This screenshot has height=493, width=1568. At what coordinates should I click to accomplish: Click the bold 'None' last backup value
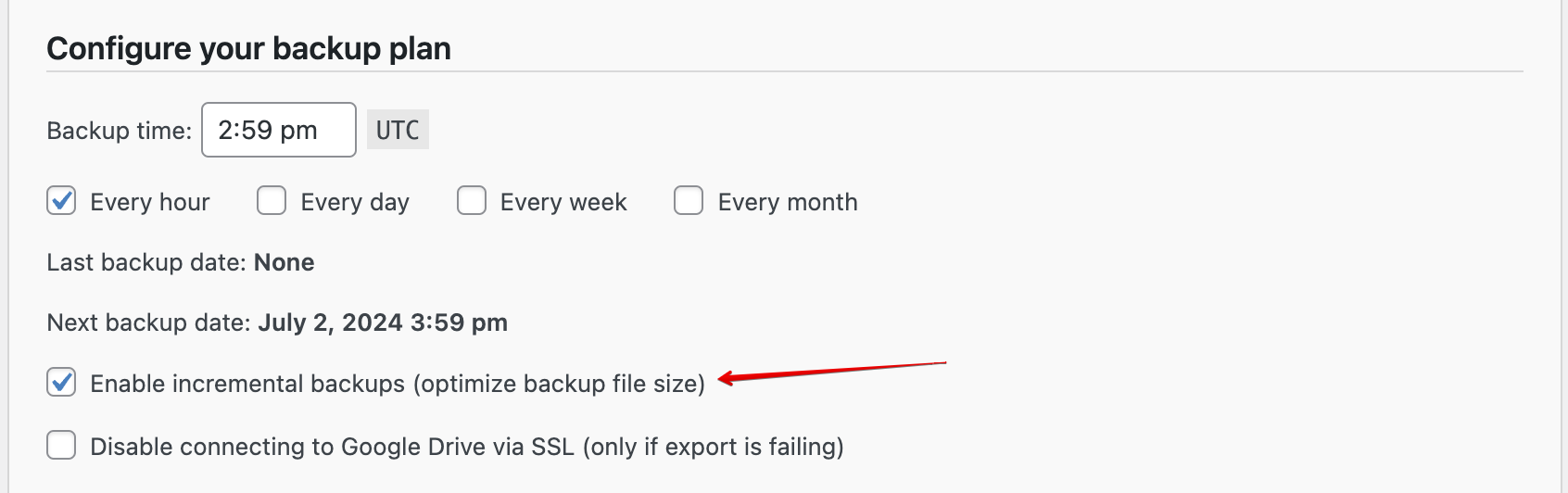(x=284, y=262)
